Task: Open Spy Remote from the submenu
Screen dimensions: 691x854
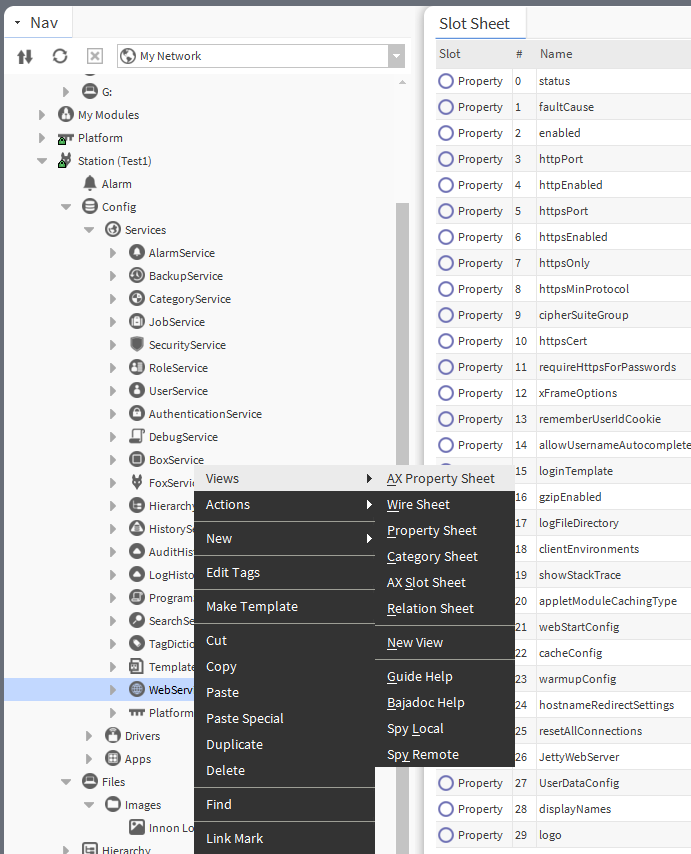Action: (x=422, y=755)
